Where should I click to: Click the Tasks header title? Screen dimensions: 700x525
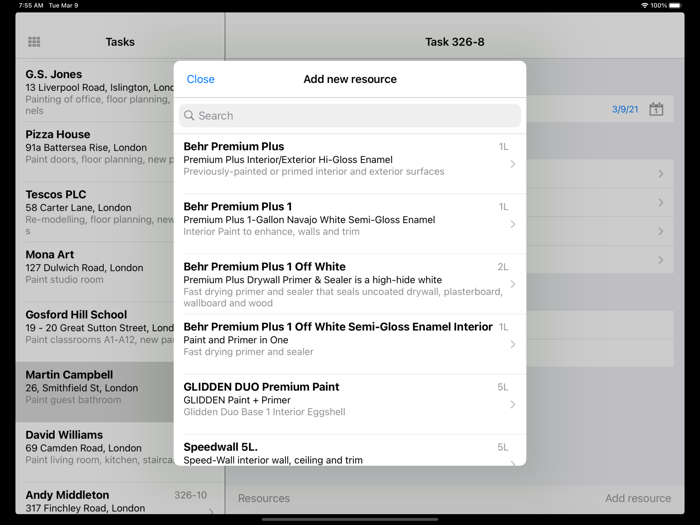tap(120, 42)
